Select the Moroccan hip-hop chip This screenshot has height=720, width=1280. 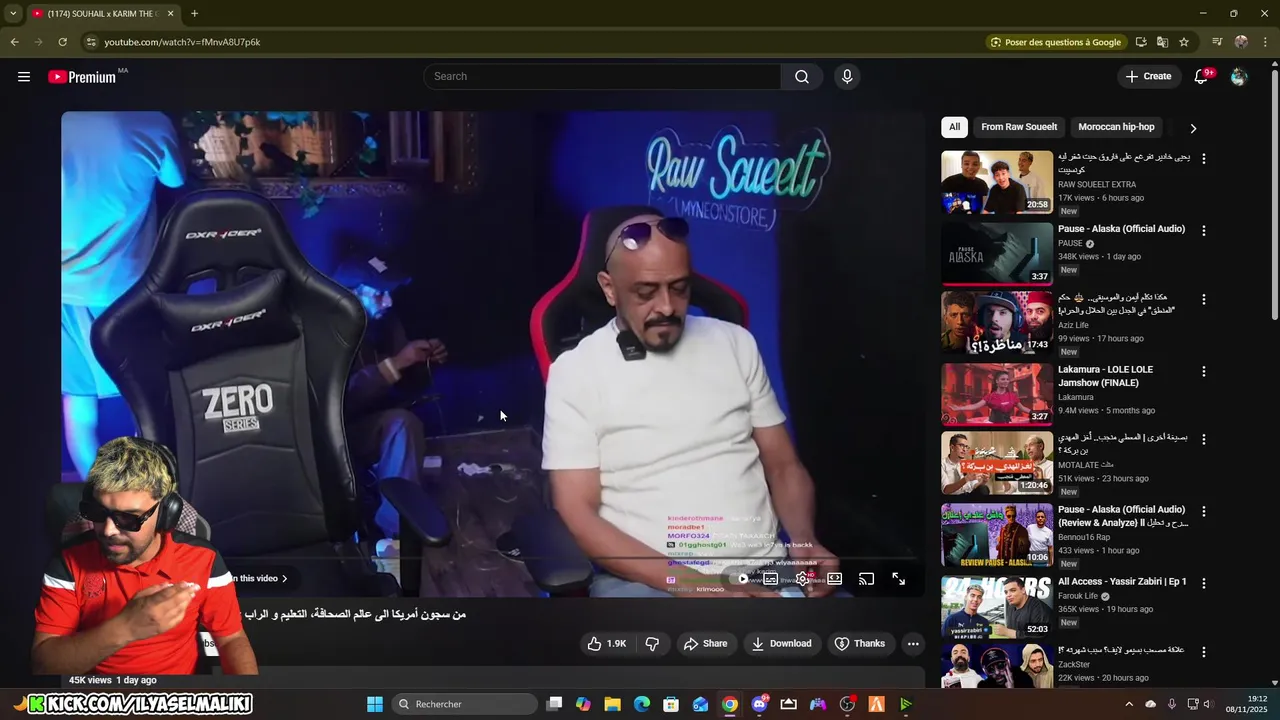(1116, 127)
